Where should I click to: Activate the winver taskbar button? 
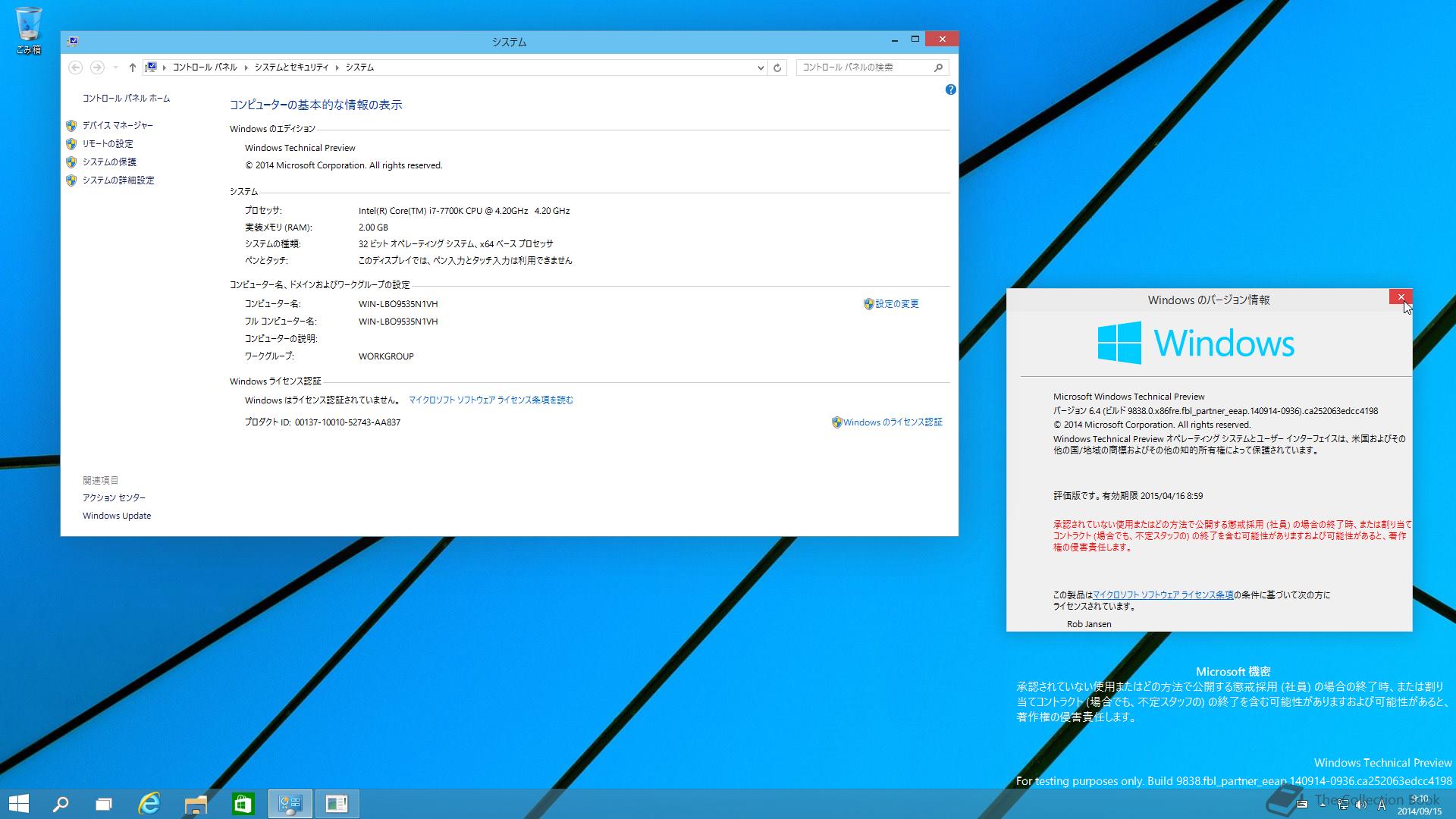point(337,804)
